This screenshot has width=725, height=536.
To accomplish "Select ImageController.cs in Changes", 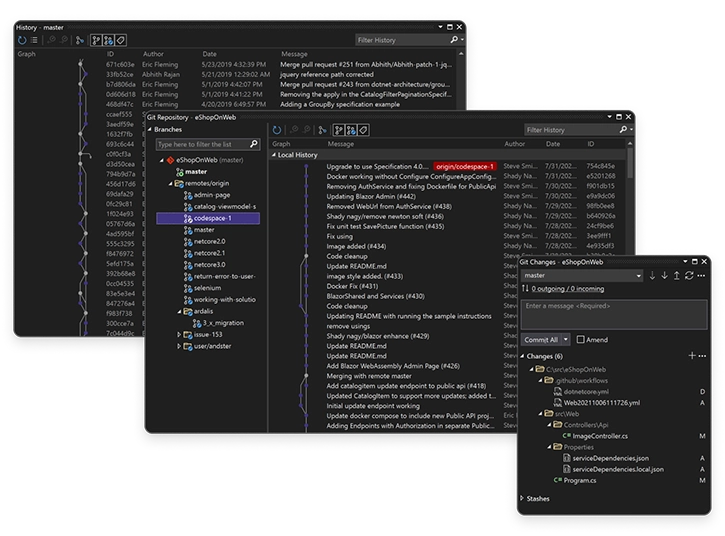I will (x=600, y=436).
